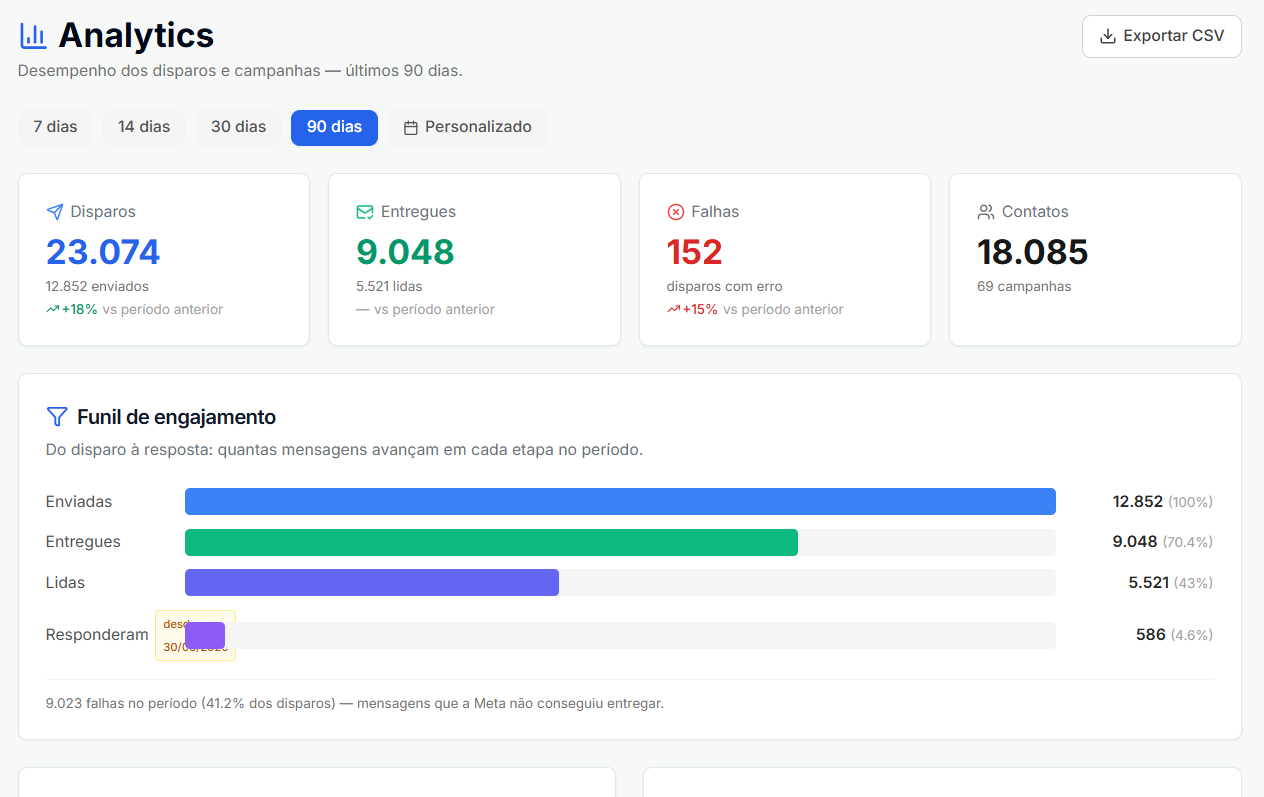Click the purple Responderam funnel bar
Screen dimensions: 1264x797
[205, 635]
